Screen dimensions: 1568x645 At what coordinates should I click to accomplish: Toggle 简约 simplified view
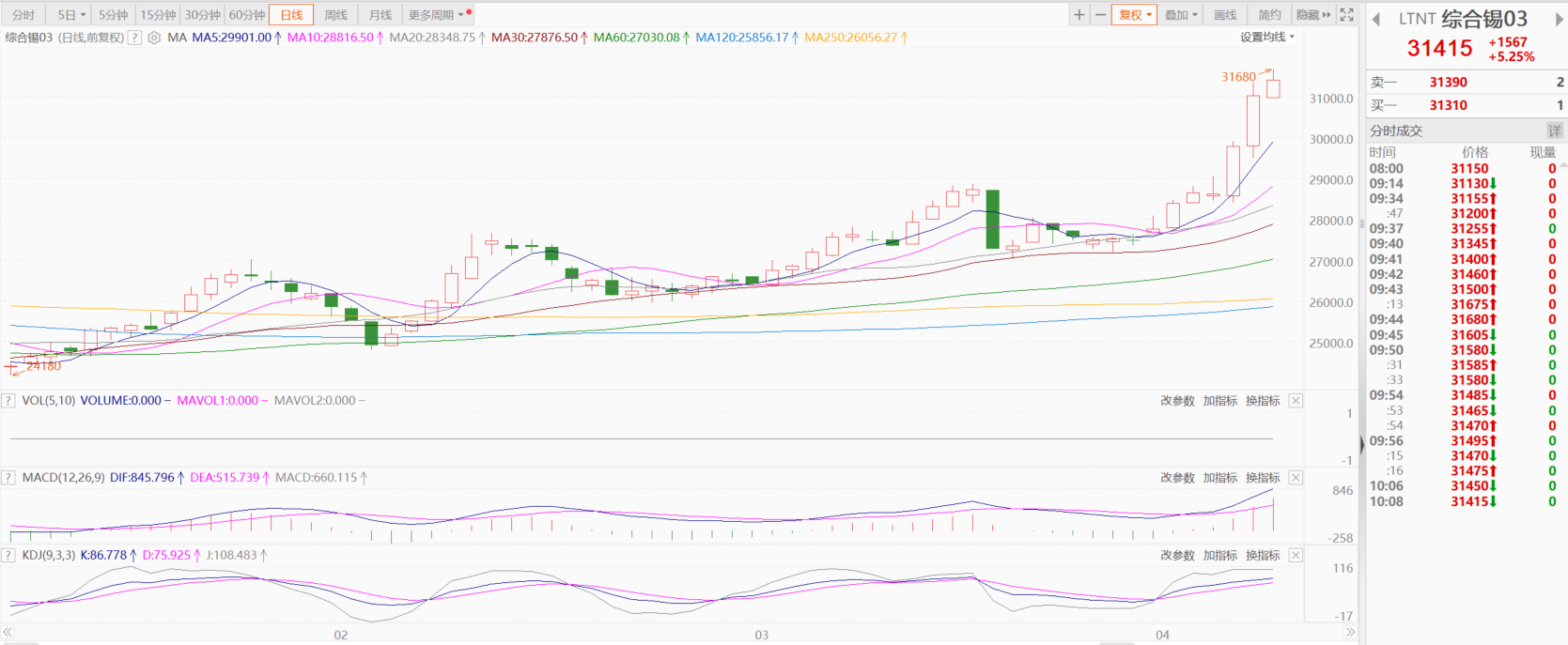point(1269,15)
